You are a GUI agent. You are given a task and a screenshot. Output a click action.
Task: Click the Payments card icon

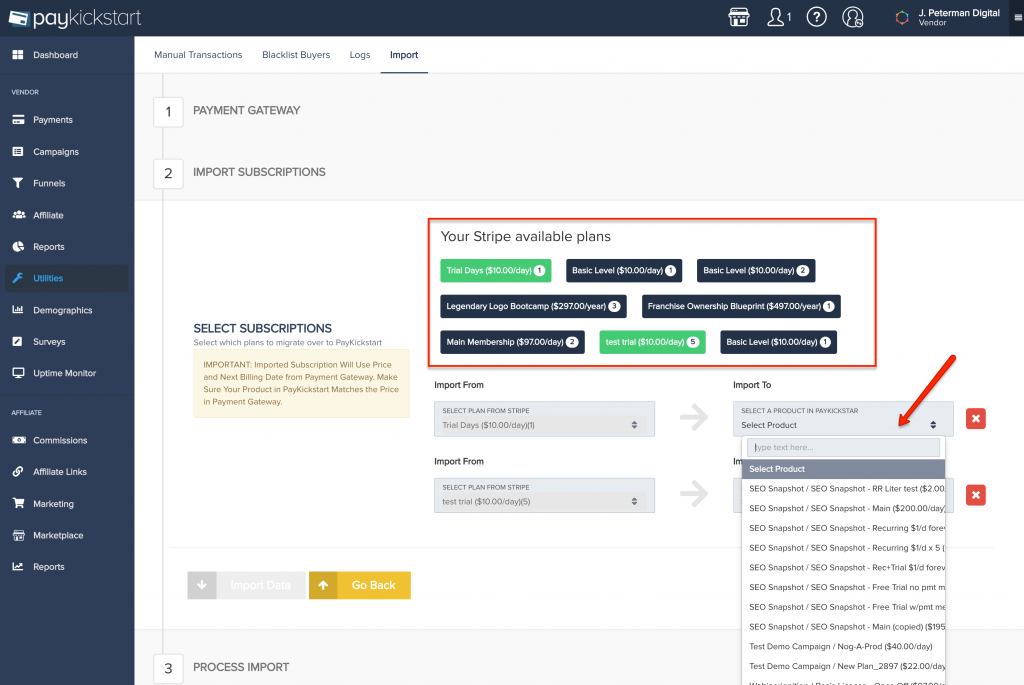click(x=18, y=119)
